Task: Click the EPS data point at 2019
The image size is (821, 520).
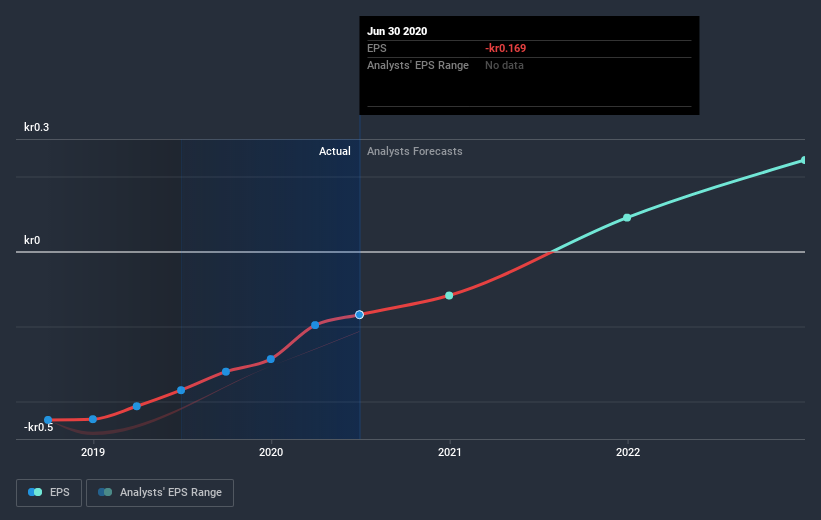Action: tap(93, 419)
